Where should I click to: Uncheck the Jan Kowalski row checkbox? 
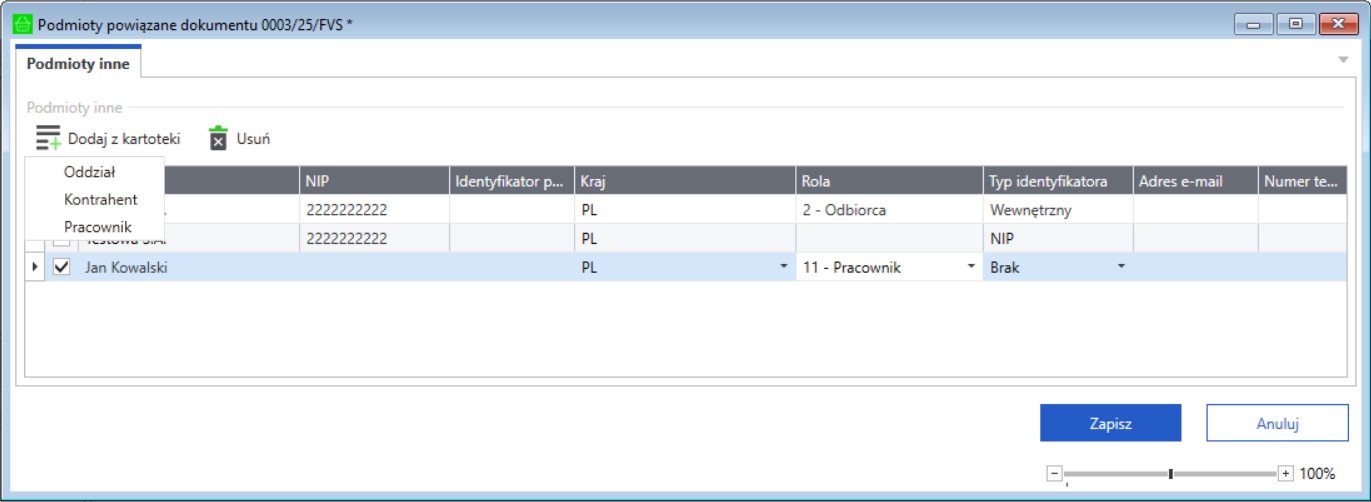pos(62,267)
